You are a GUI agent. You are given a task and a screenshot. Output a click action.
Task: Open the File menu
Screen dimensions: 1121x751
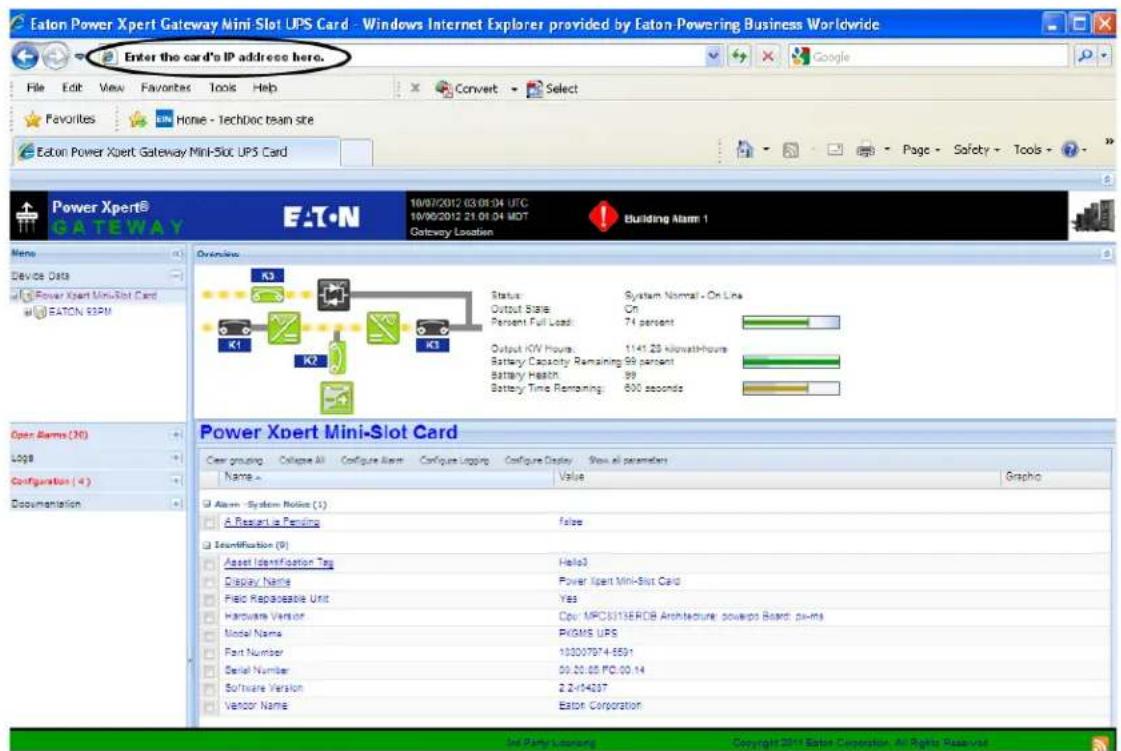point(35,87)
